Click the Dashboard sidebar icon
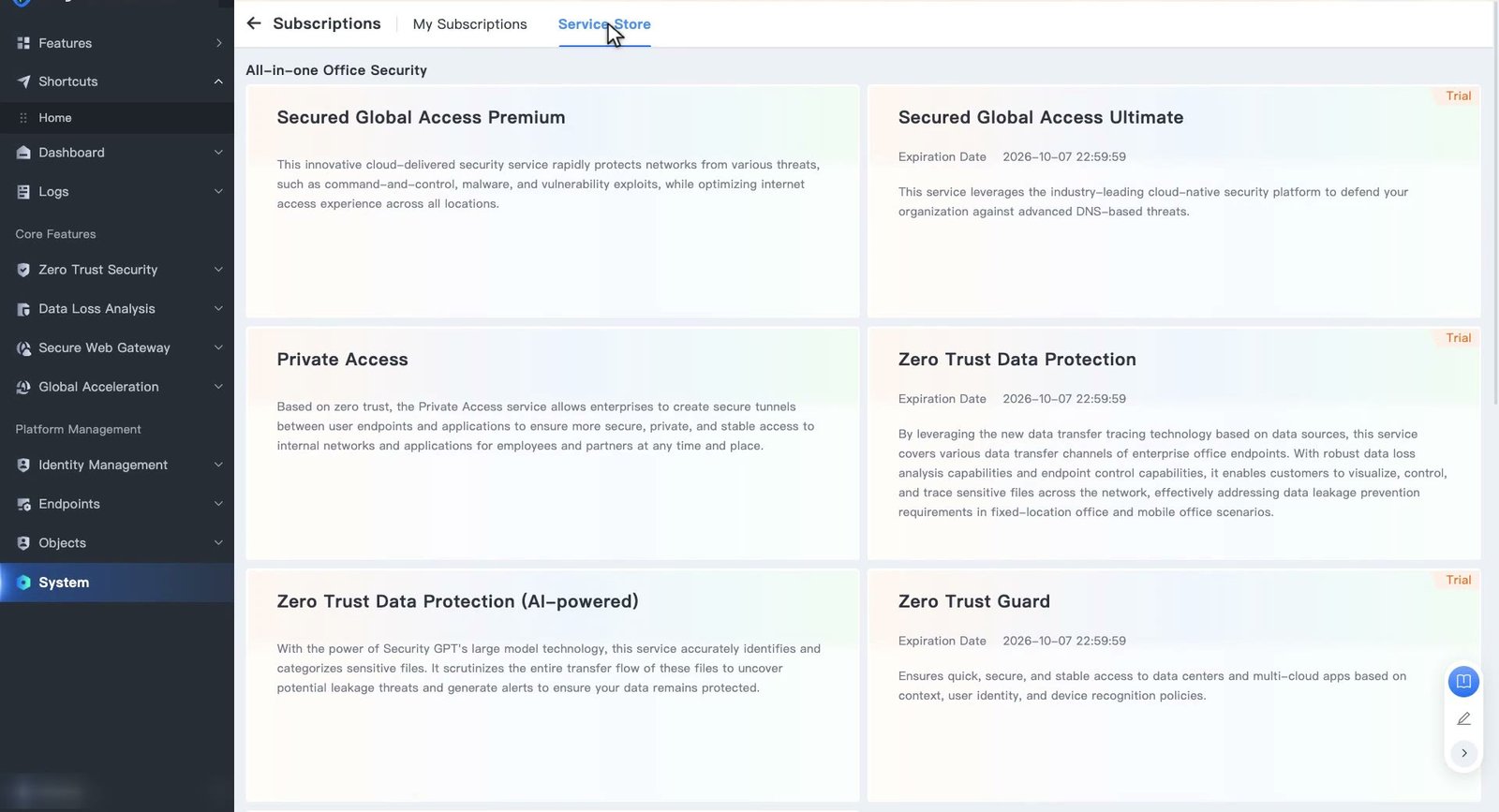1499x812 pixels. [x=23, y=153]
